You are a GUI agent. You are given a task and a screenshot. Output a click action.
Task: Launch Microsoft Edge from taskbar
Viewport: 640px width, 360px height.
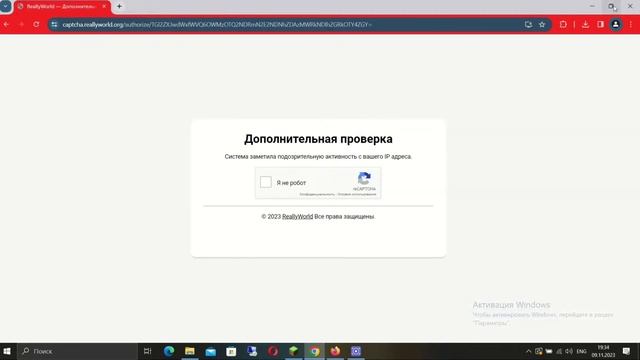coord(169,351)
